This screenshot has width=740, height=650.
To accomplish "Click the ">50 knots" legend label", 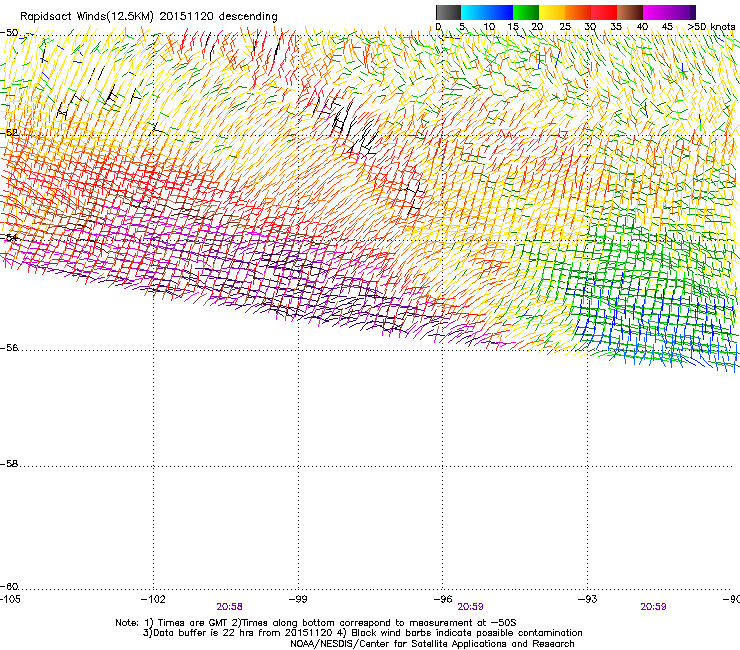I will (711, 26).
